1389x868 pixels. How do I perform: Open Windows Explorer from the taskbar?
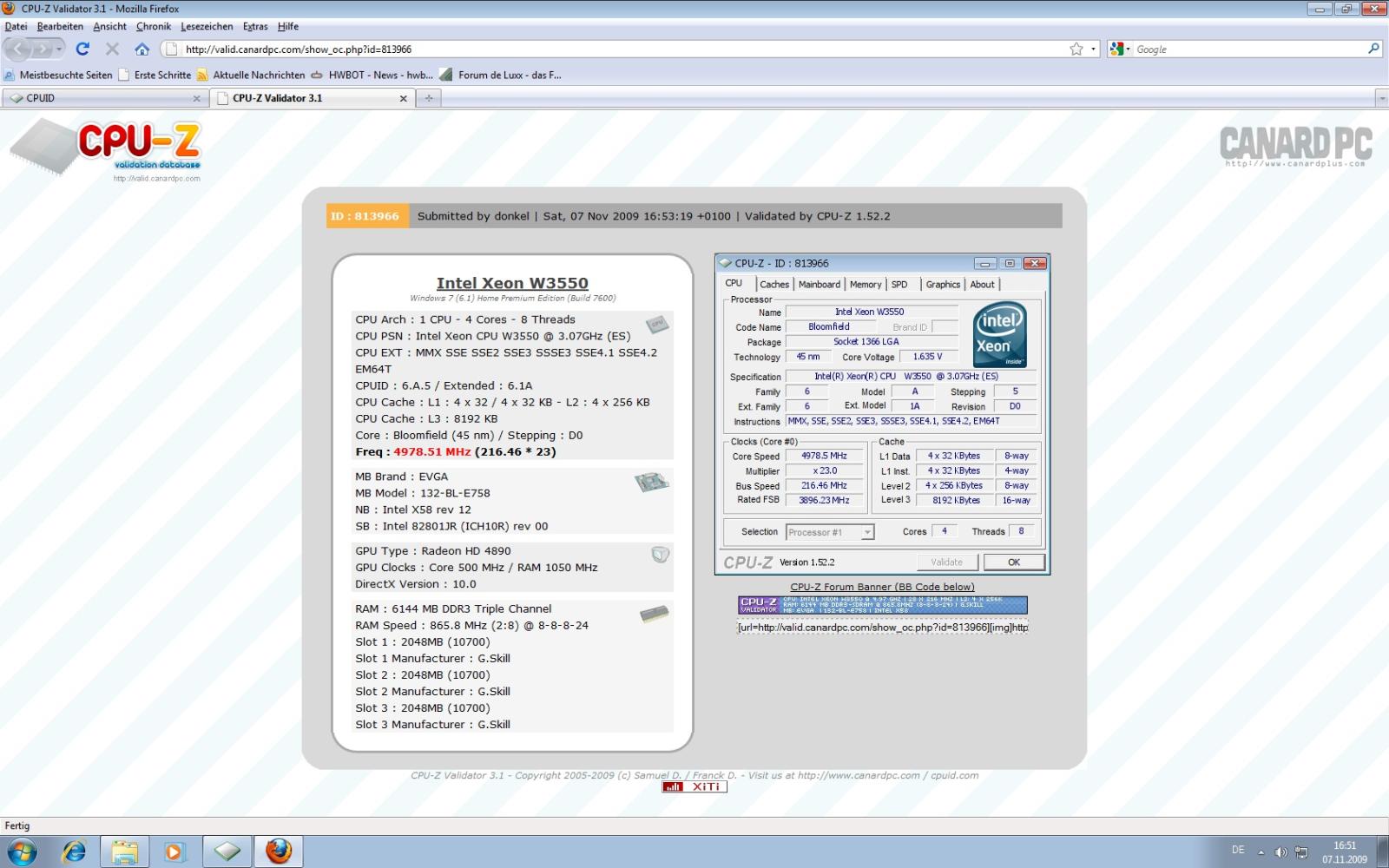(124, 852)
